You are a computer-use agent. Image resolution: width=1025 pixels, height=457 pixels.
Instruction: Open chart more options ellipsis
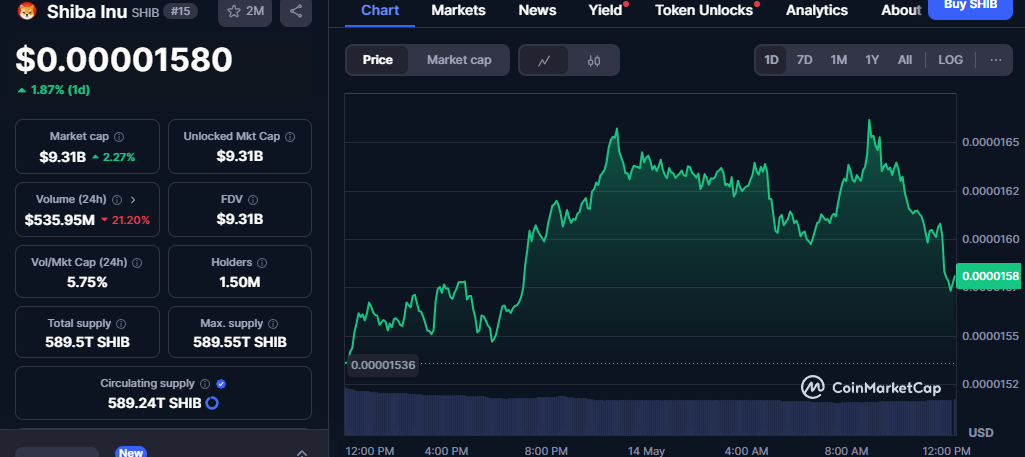coord(996,60)
